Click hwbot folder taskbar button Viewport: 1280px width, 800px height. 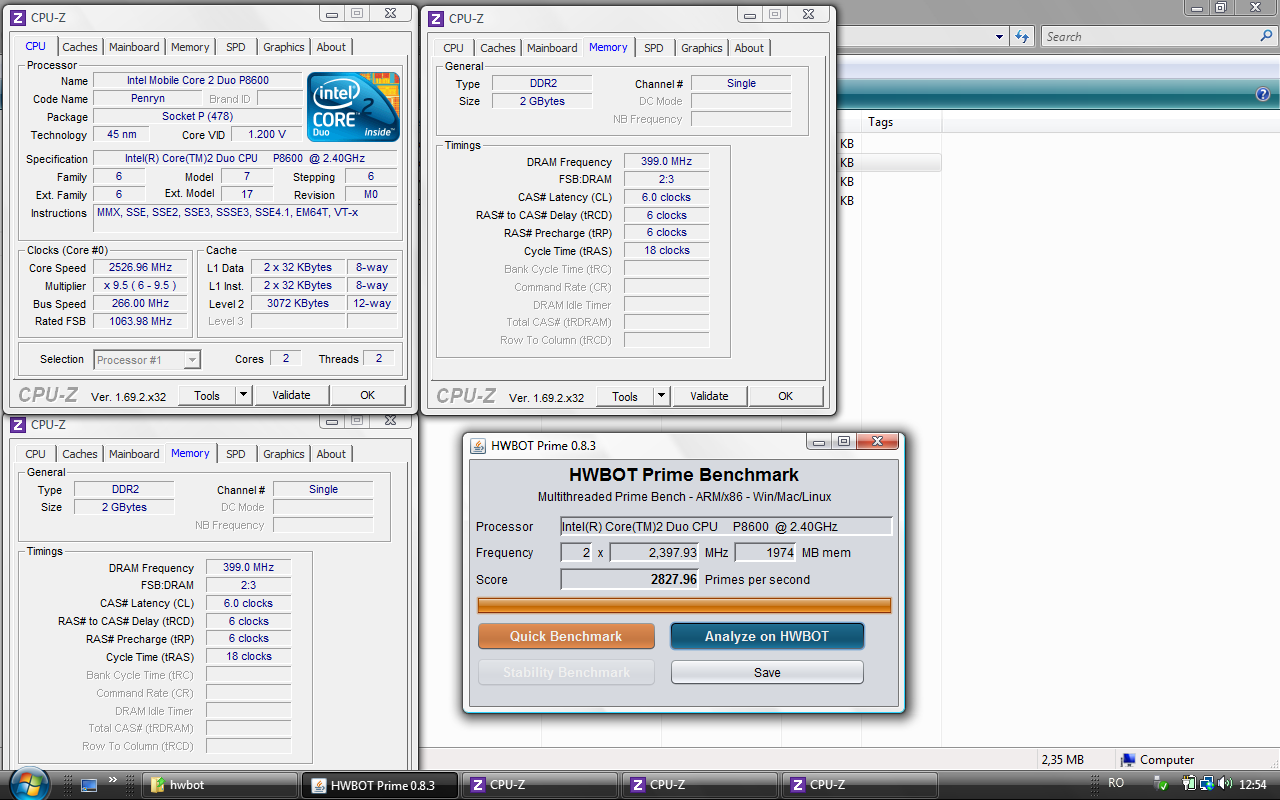click(x=220, y=785)
